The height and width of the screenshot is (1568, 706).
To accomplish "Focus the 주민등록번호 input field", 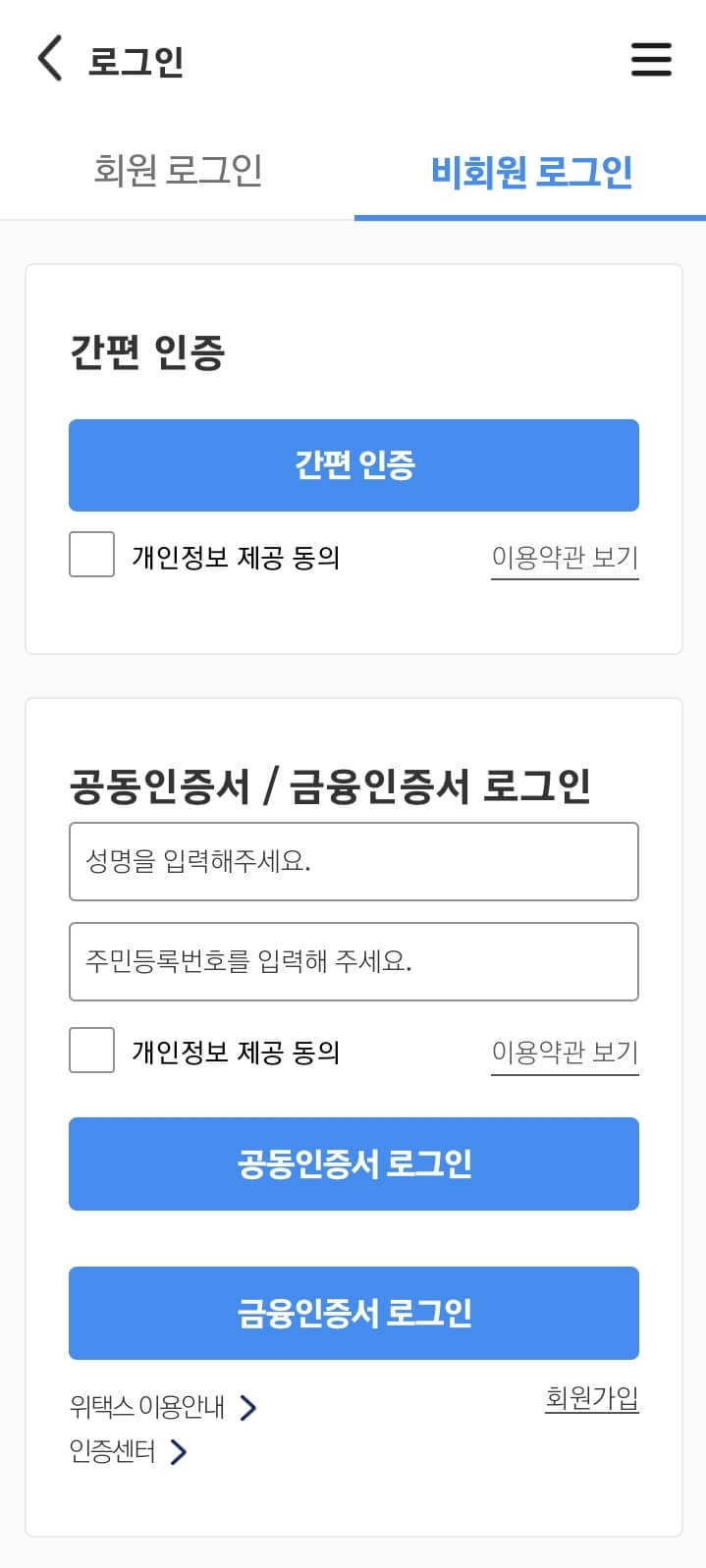I will point(353,961).
